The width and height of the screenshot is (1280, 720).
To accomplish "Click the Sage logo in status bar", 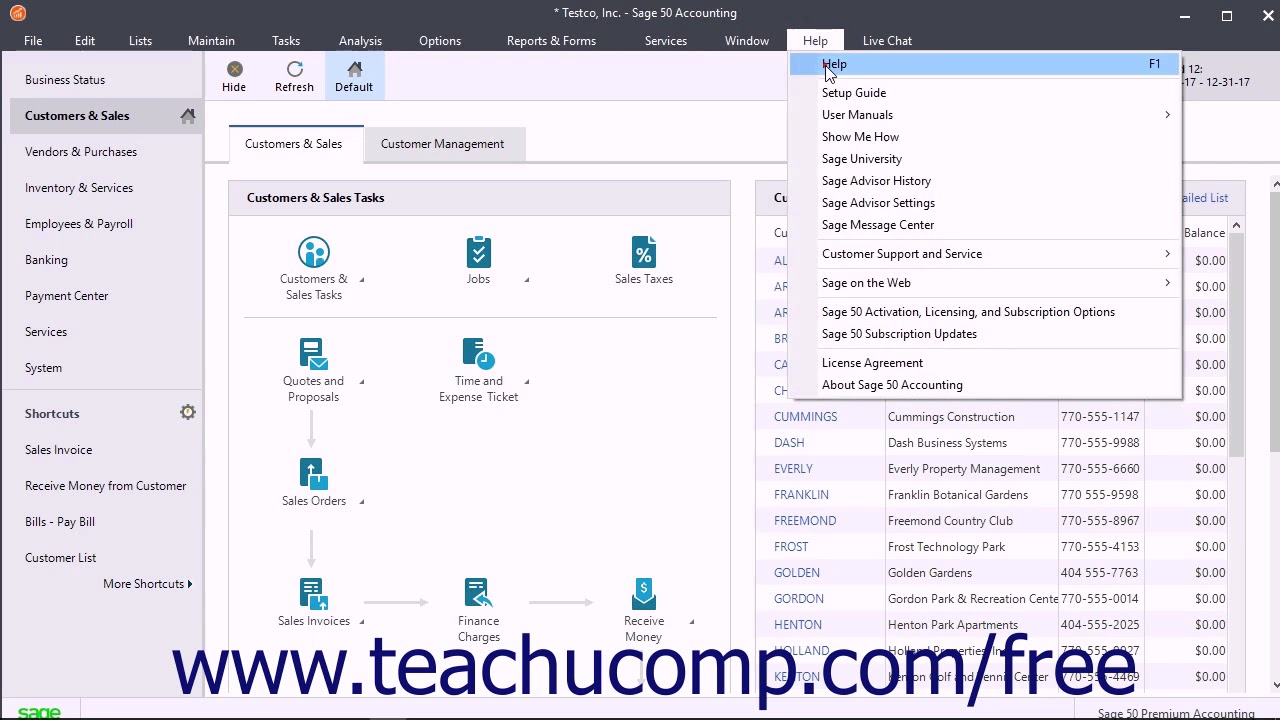I will (x=39, y=713).
